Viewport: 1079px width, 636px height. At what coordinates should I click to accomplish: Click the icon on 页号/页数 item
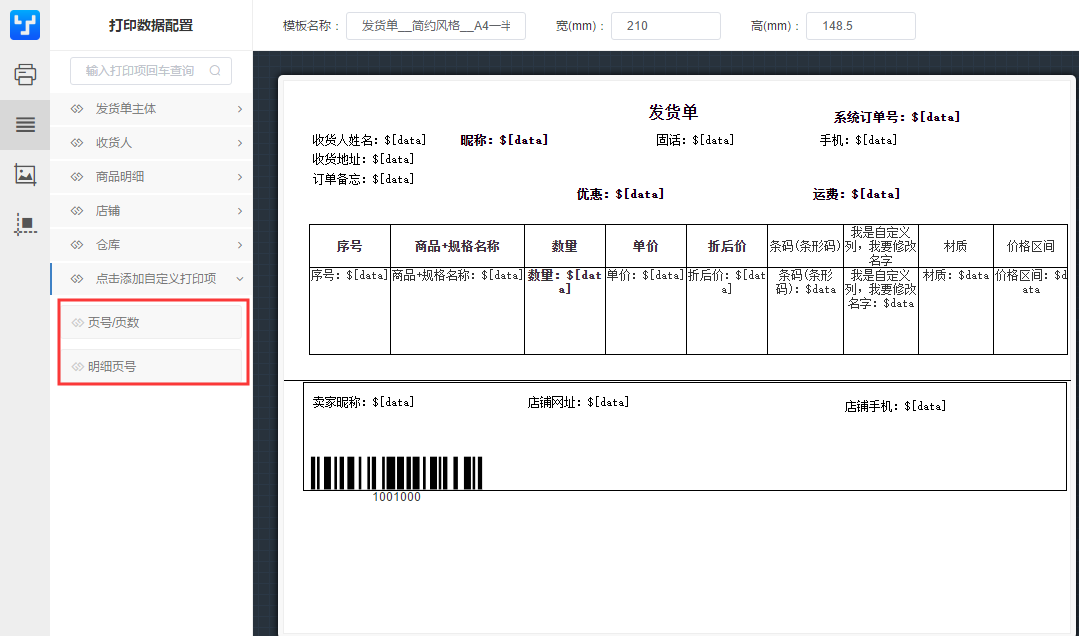(x=78, y=323)
